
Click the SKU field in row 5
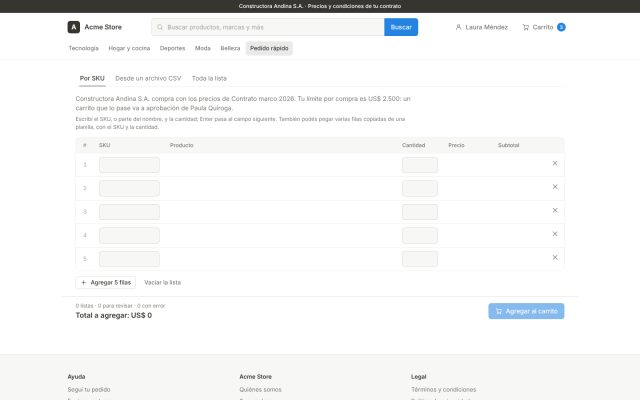129,259
